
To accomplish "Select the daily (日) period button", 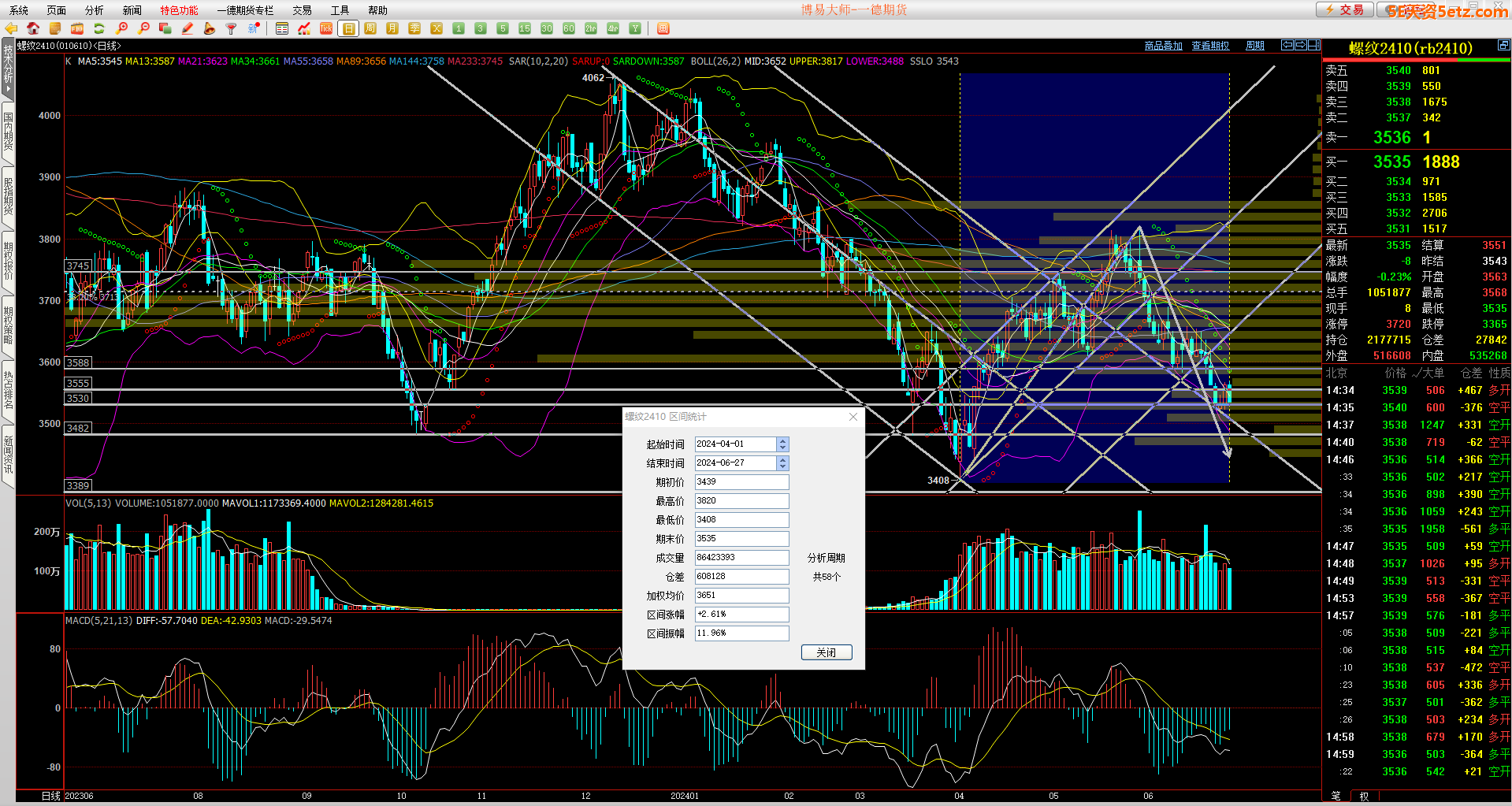I will click(348, 28).
